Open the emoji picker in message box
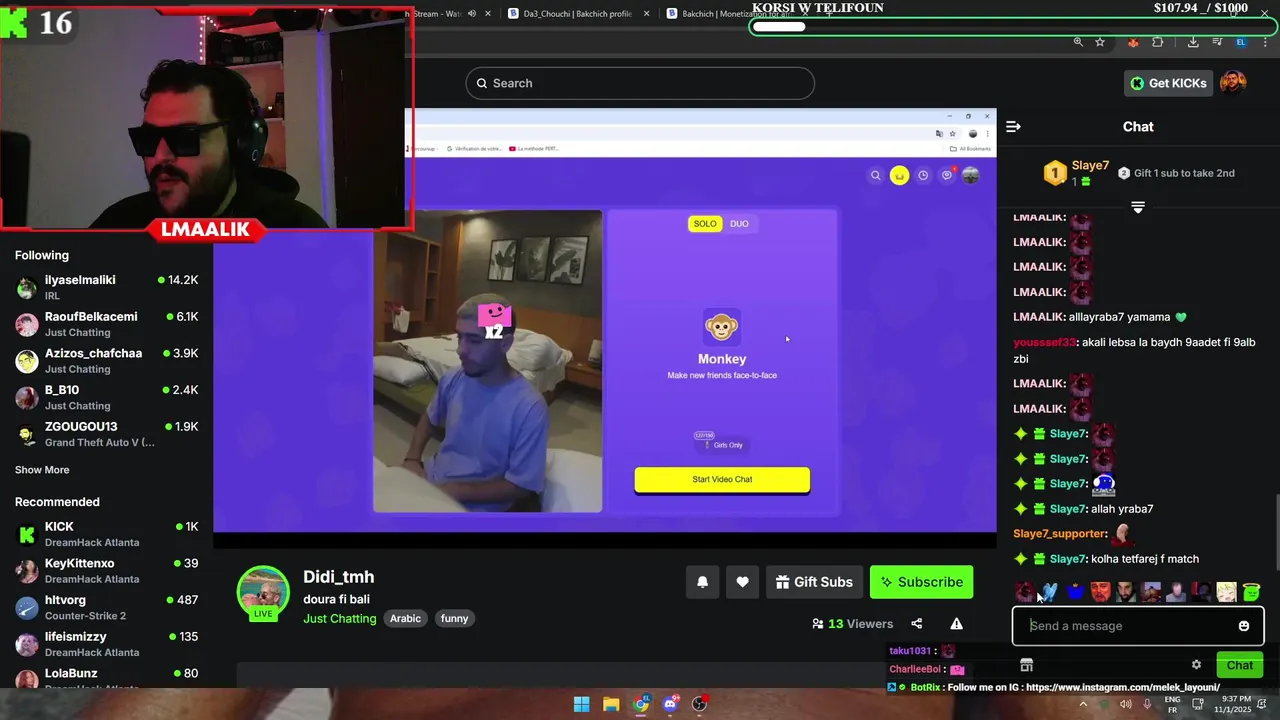Screen dimensions: 1280x720 tap(1243, 626)
